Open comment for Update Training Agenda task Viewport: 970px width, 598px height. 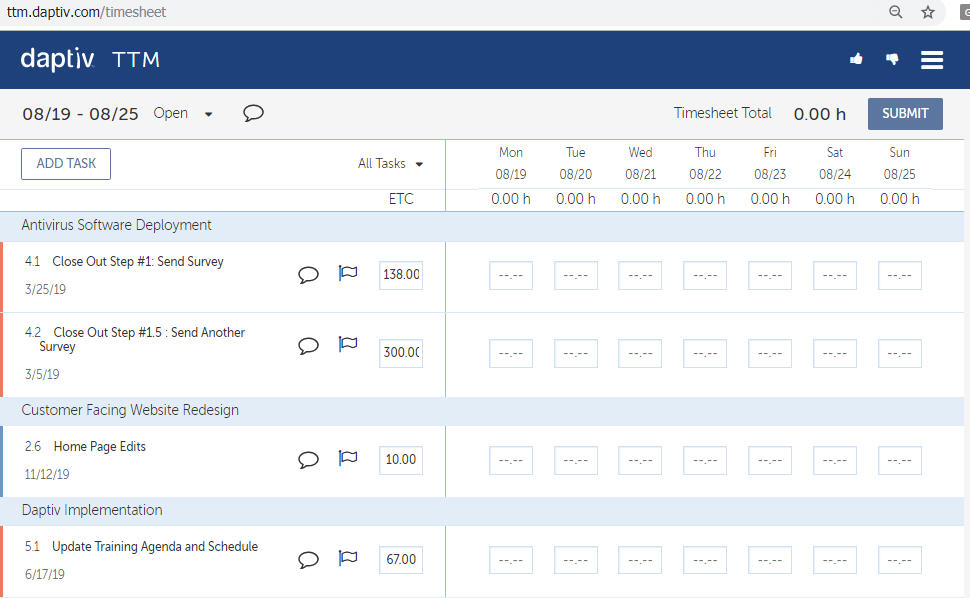[x=308, y=560]
